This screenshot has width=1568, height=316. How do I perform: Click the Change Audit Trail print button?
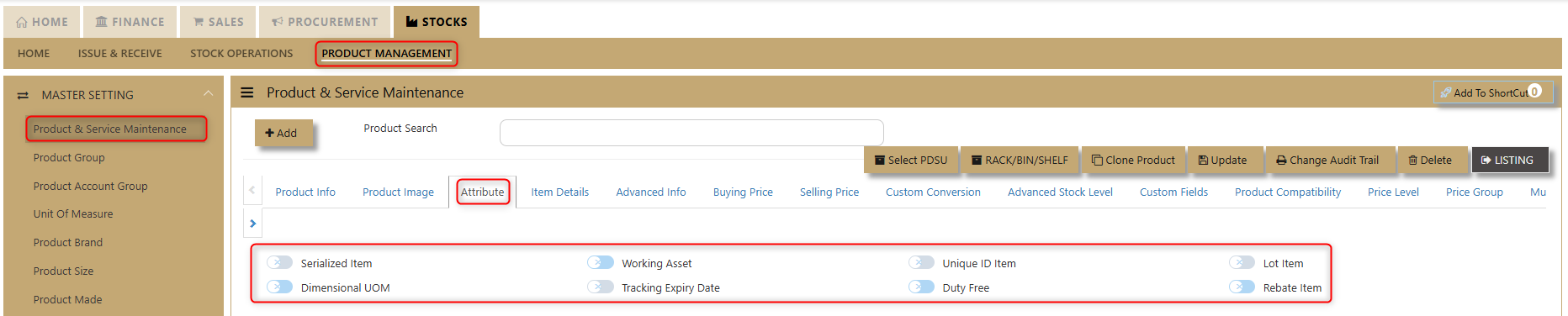pos(1327,160)
